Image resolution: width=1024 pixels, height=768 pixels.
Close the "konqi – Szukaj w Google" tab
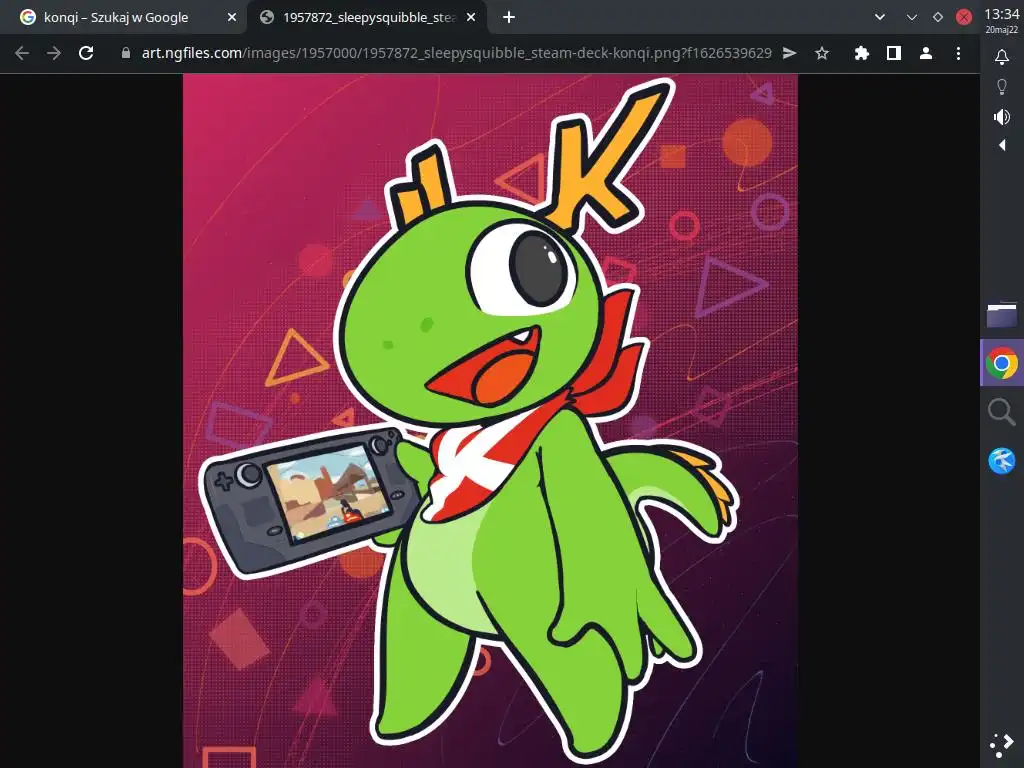[x=232, y=18]
